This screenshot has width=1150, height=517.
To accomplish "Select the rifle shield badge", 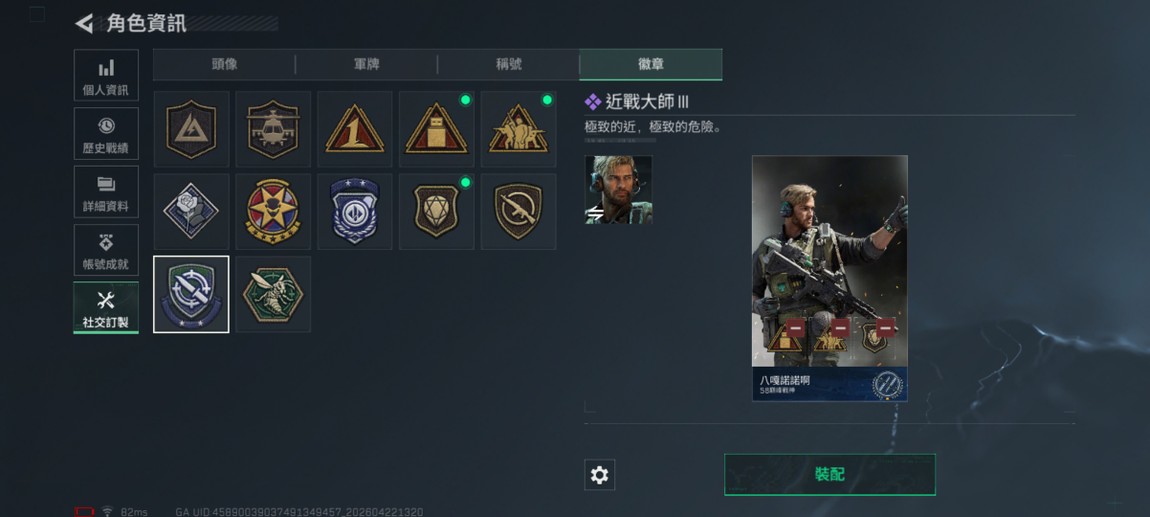I will tap(518, 211).
